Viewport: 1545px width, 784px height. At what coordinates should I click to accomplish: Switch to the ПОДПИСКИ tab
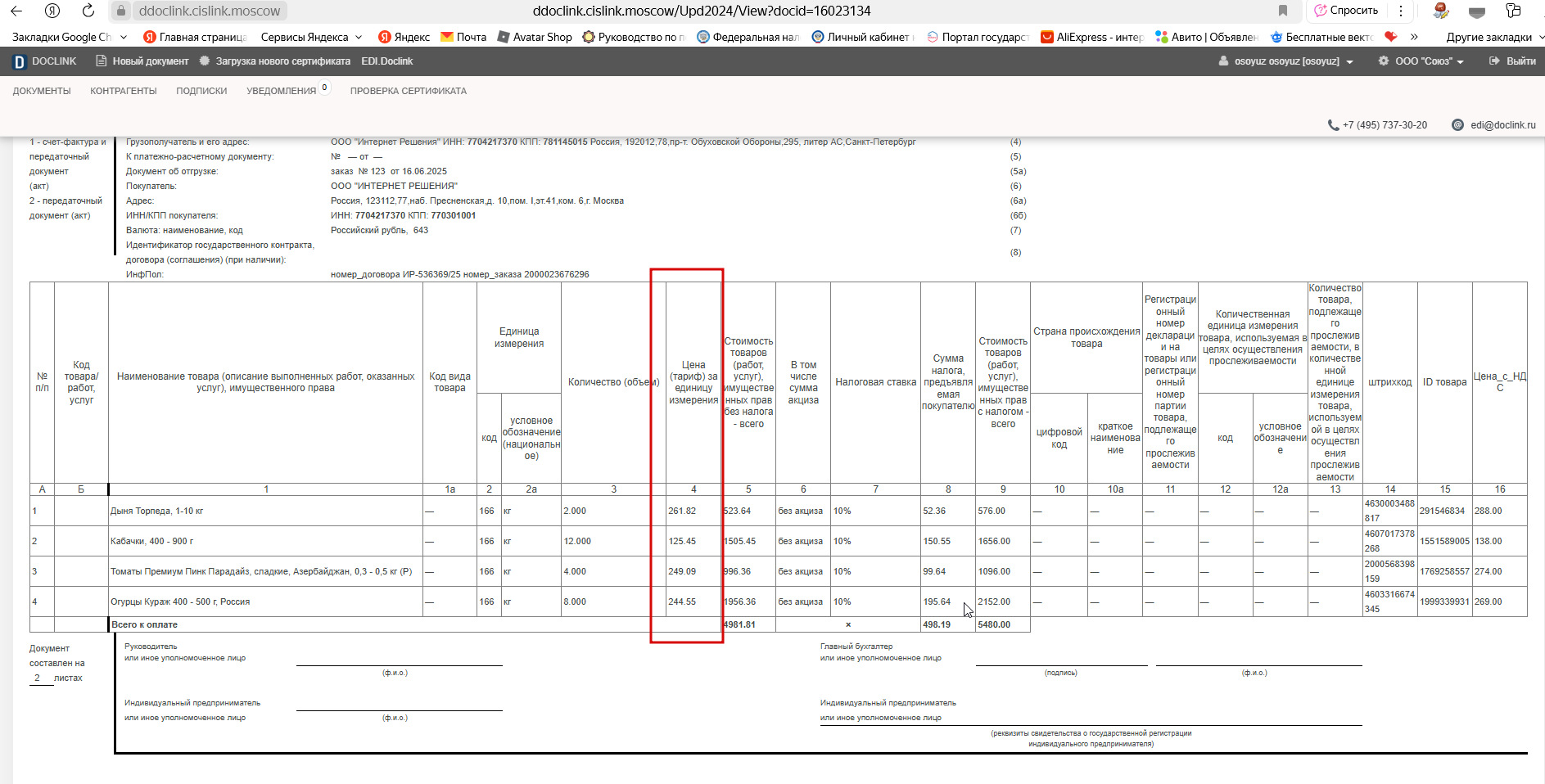(201, 91)
